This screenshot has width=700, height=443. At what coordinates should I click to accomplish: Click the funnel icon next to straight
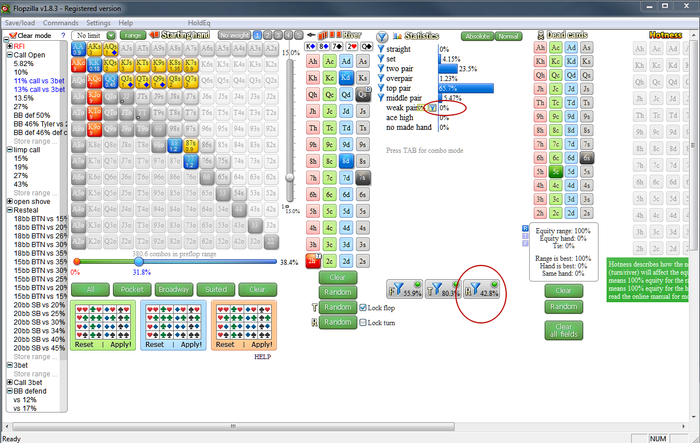click(381, 49)
